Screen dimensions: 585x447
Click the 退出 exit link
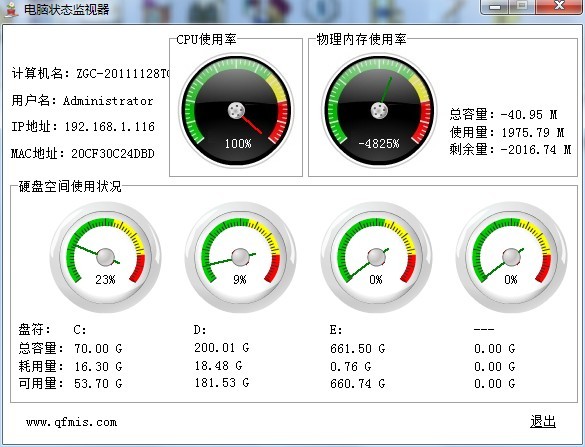pos(543,422)
